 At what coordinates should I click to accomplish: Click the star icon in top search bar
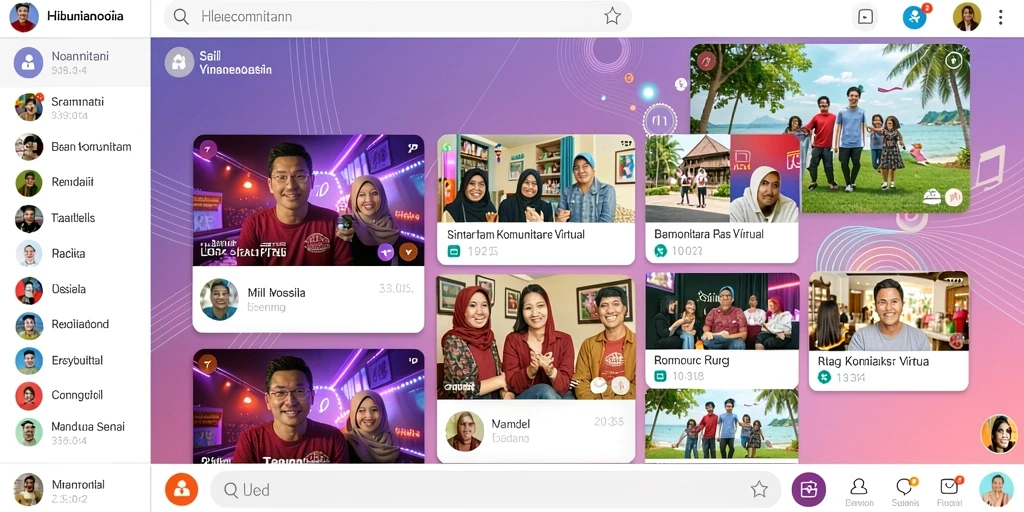point(612,16)
